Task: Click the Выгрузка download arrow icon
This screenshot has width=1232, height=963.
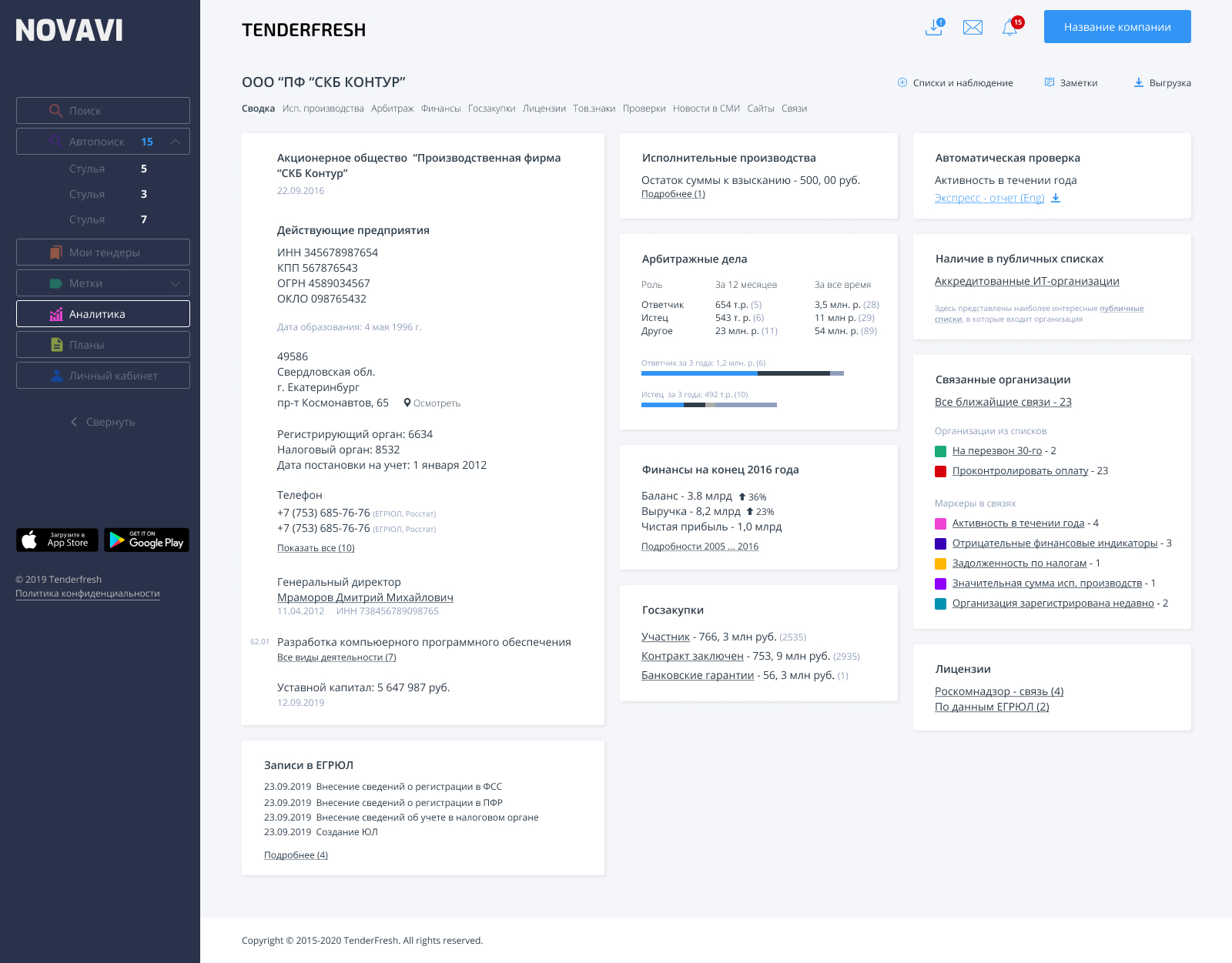Action: [1139, 82]
